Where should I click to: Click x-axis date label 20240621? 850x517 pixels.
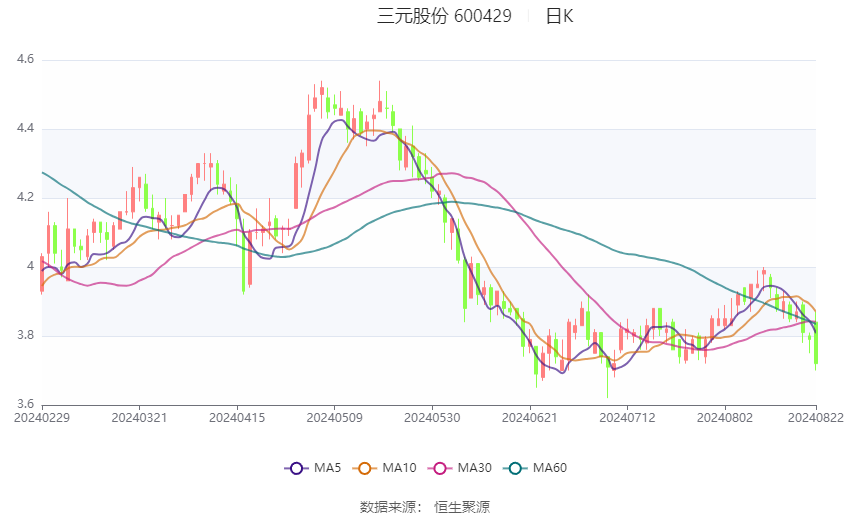tap(530, 418)
